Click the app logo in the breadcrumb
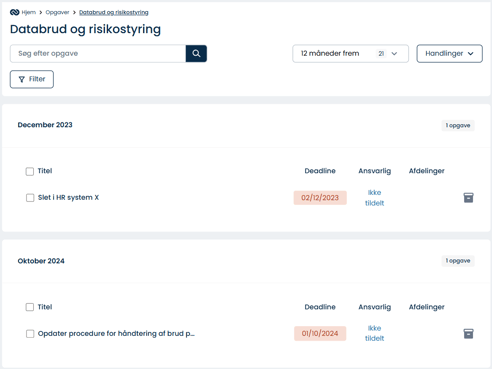 tap(15, 12)
